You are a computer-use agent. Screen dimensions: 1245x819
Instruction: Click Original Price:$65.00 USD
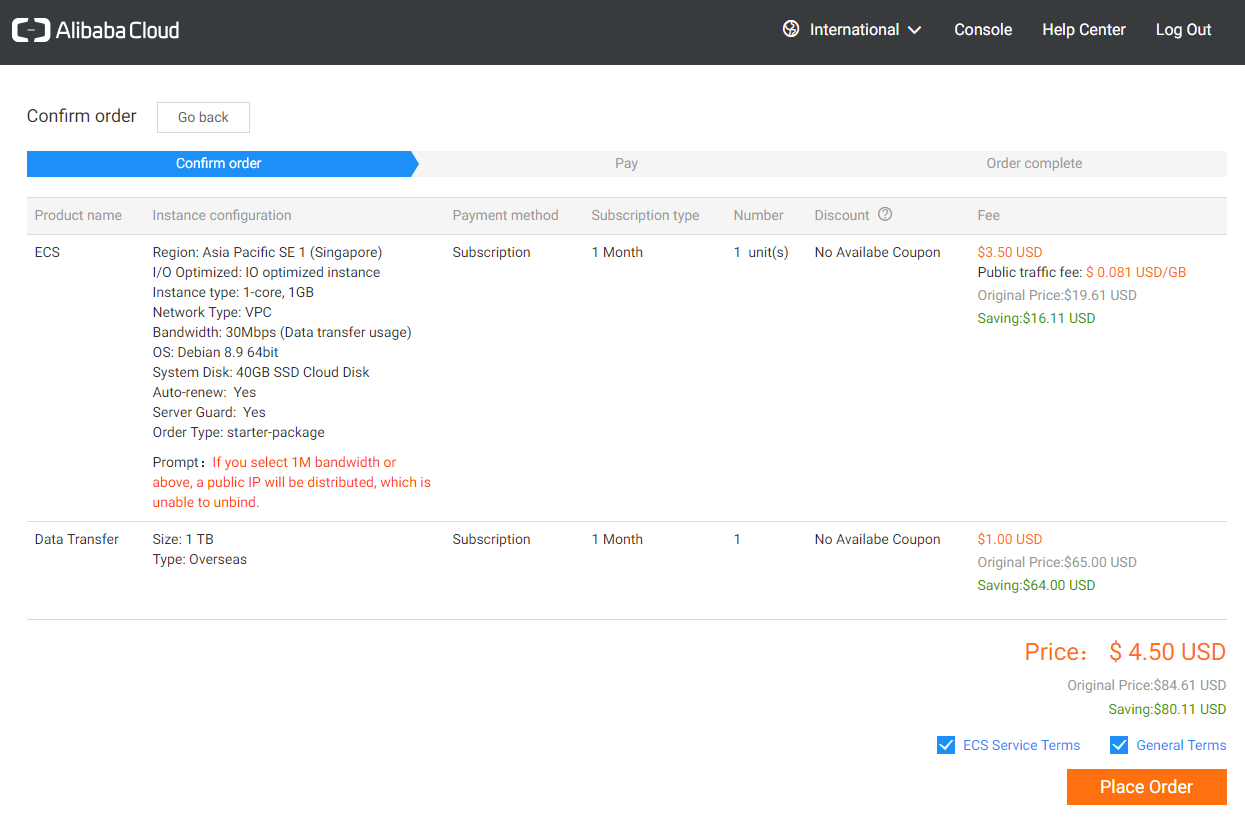point(1057,562)
